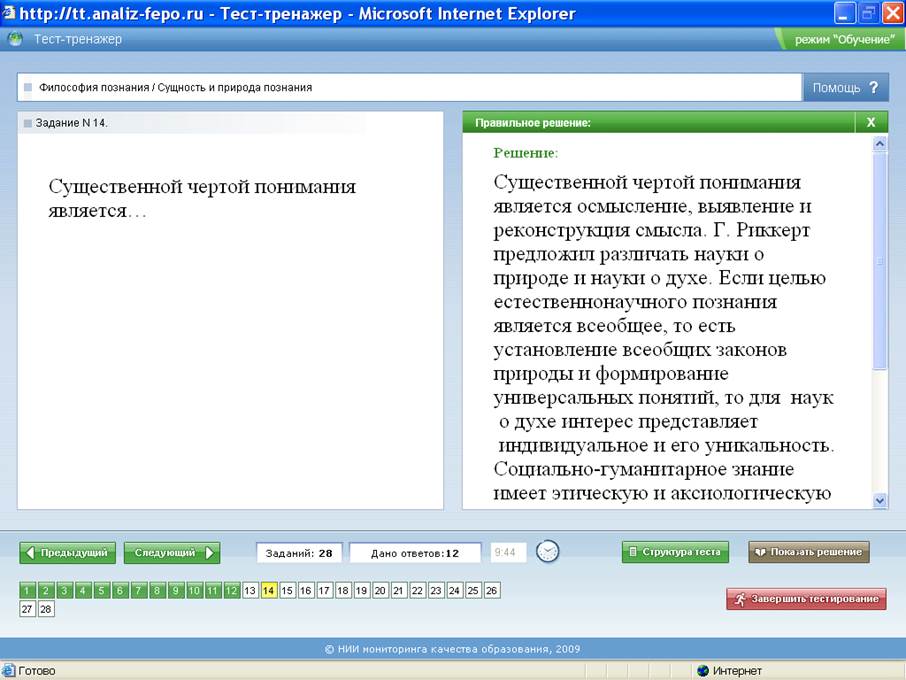Open Структура теста

pos(675,552)
